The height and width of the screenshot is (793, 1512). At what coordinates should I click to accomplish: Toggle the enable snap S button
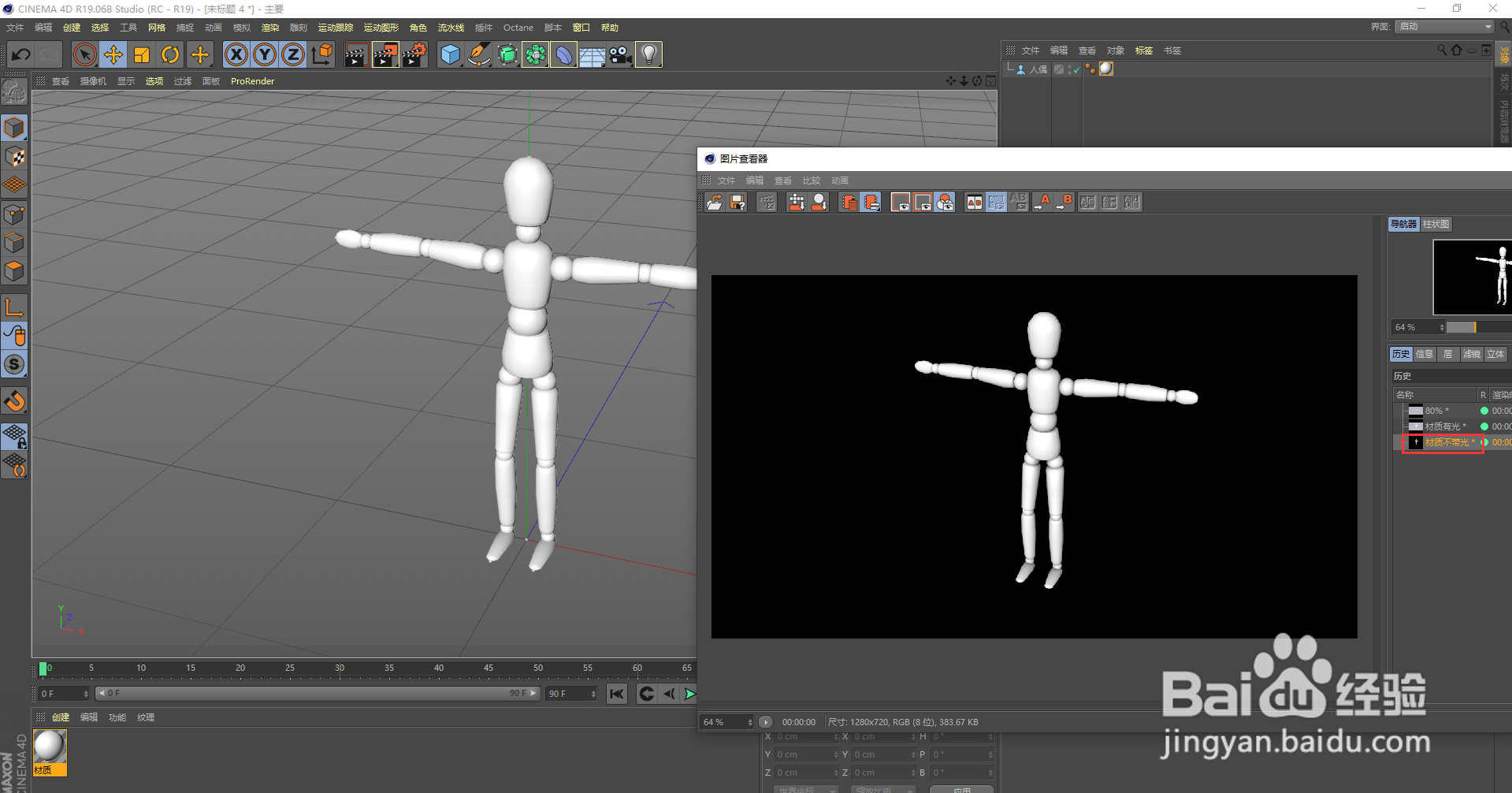click(x=15, y=364)
